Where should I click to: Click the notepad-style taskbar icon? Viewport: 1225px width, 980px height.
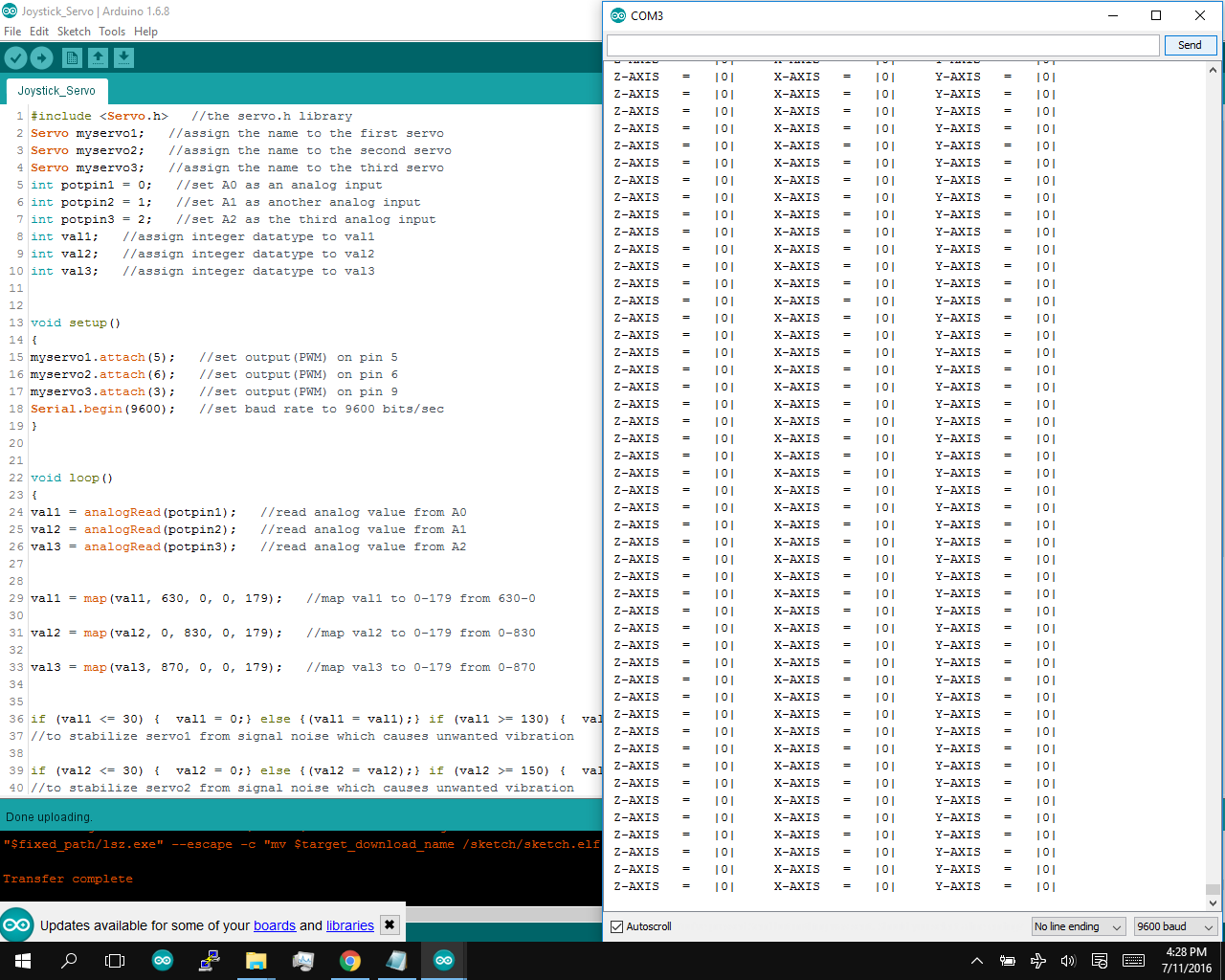coord(397,961)
